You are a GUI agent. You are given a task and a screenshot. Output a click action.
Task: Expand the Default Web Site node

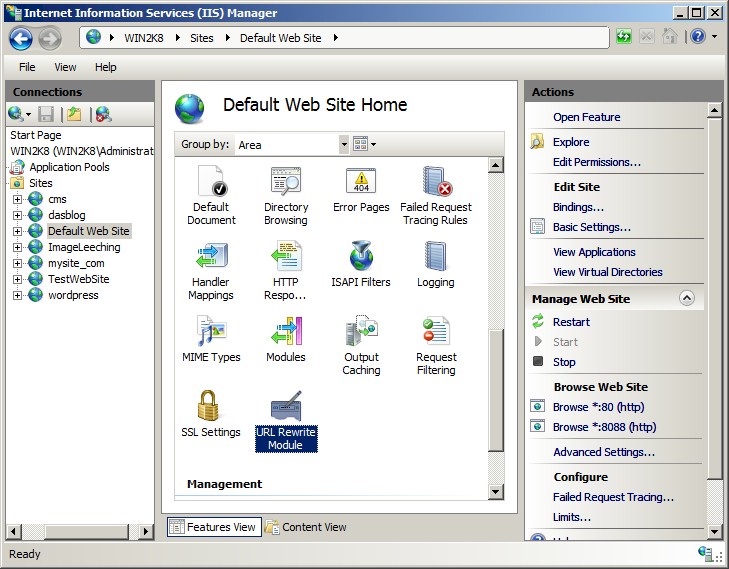[x=17, y=231]
